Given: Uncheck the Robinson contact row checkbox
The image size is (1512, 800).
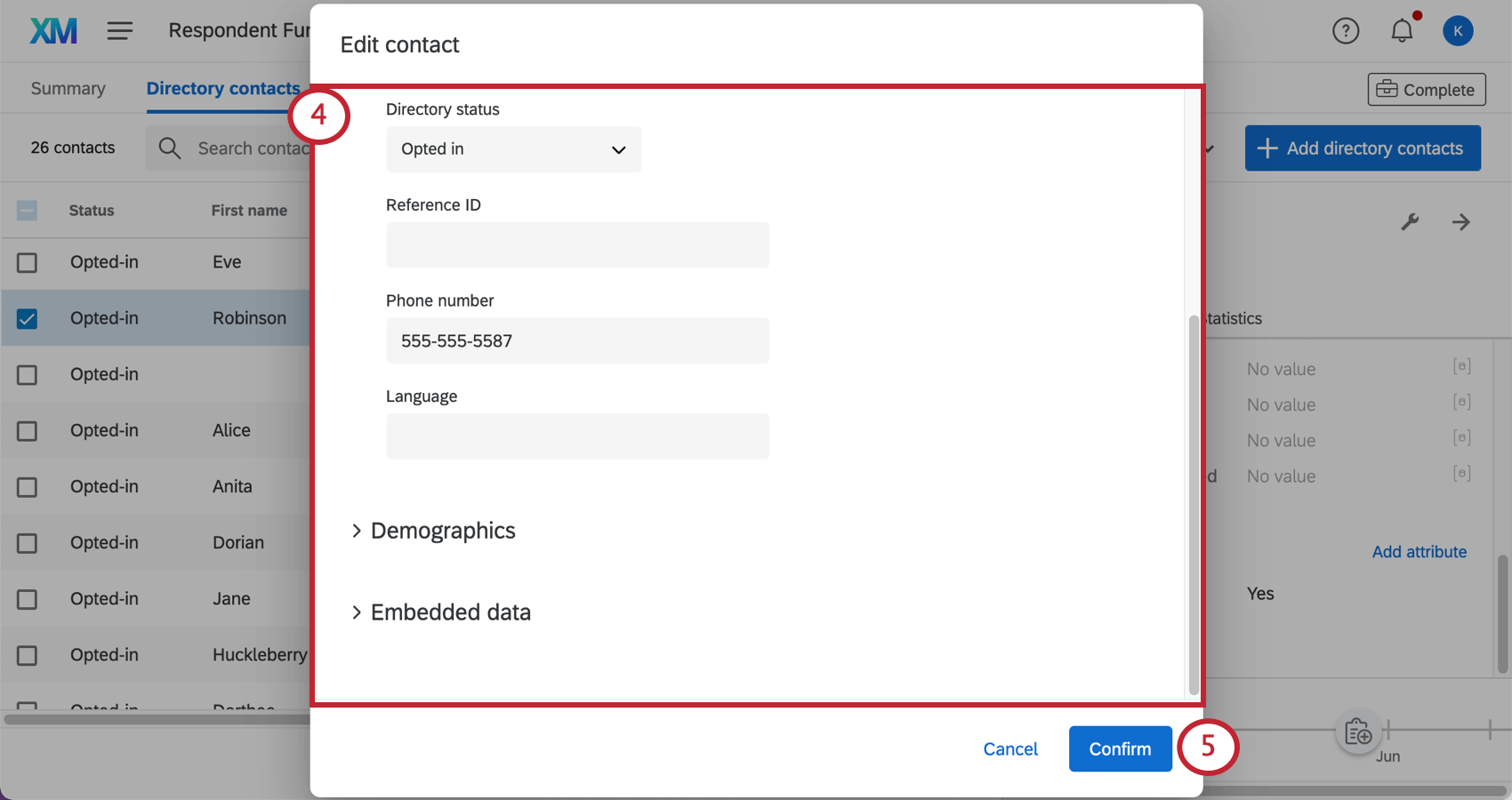Looking at the screenshot, I should tap(27, 317).
